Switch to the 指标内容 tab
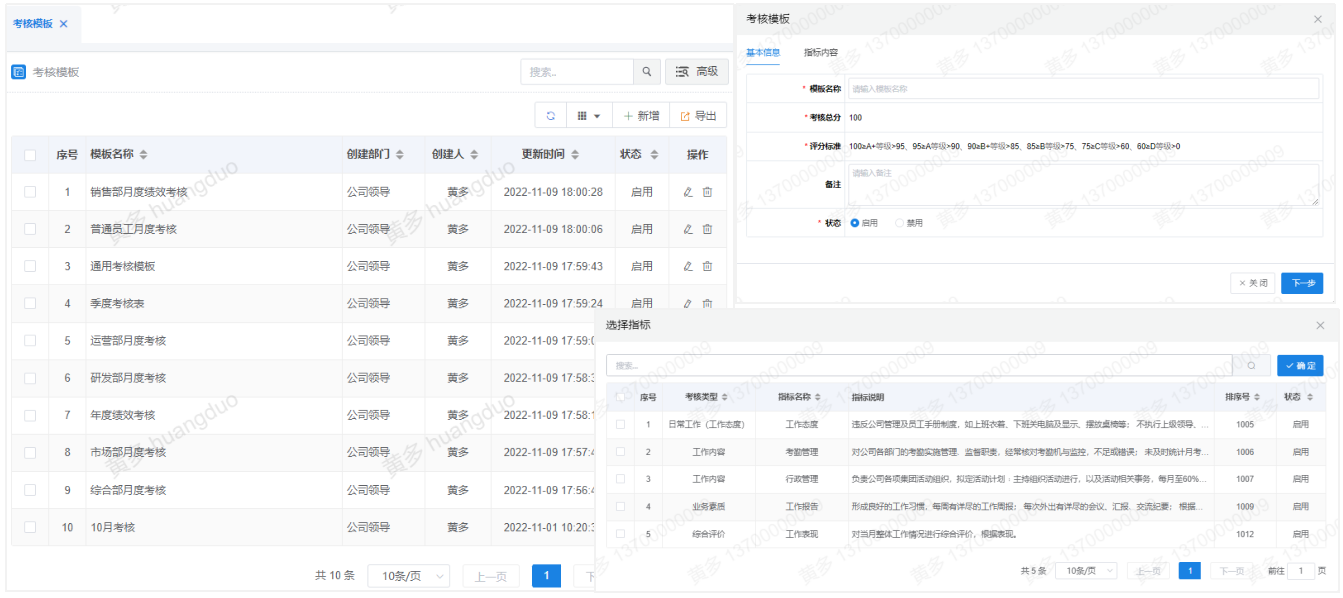This screenshot has height=598, width=1343. 821,52
